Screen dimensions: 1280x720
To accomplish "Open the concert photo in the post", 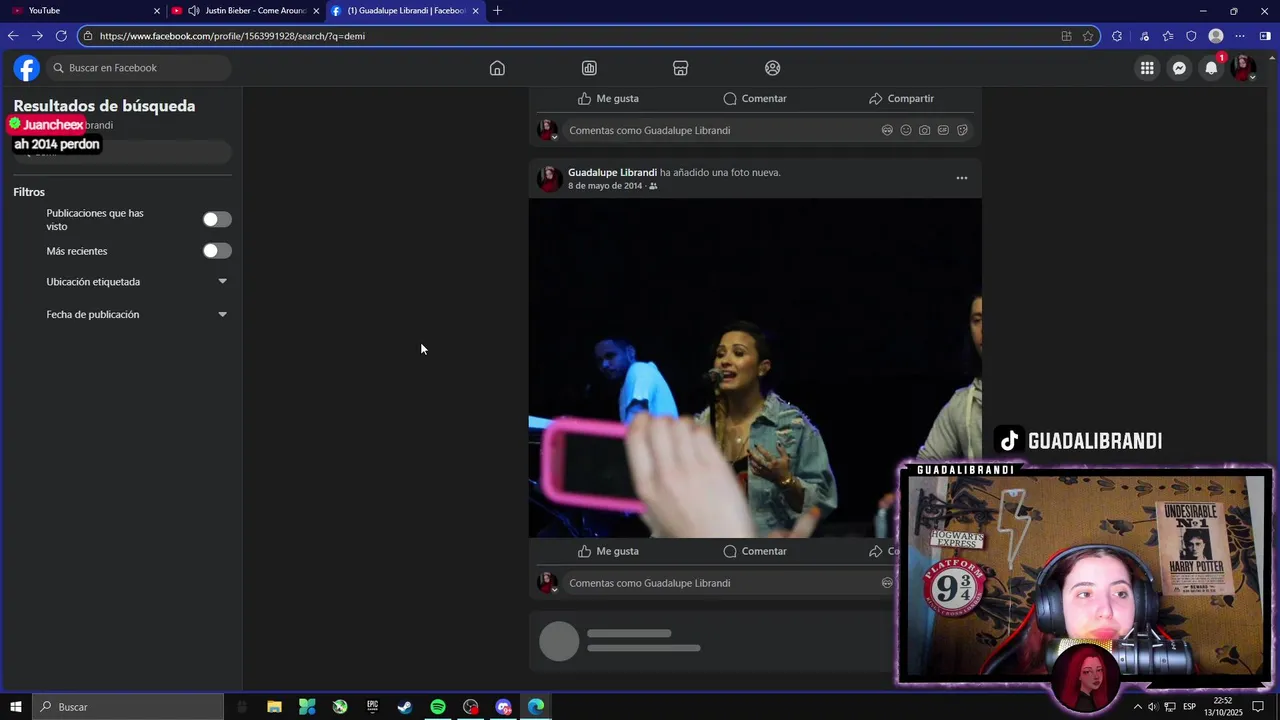I will click(x=755, y=368).
